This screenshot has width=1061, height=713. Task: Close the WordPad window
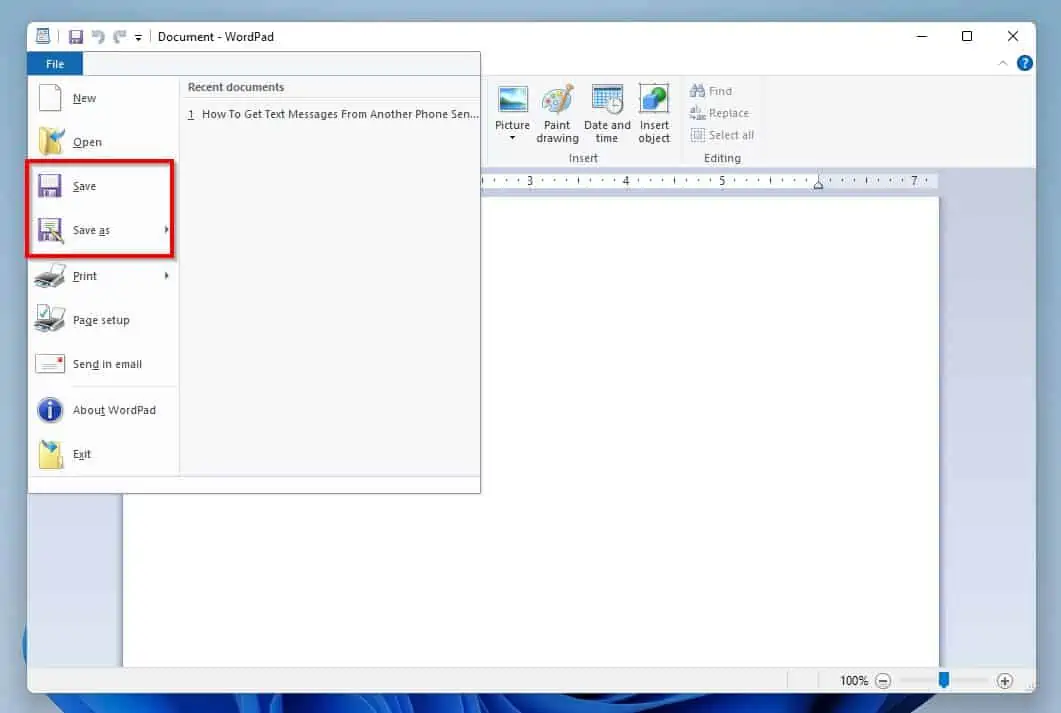[x=1012, y=37]
